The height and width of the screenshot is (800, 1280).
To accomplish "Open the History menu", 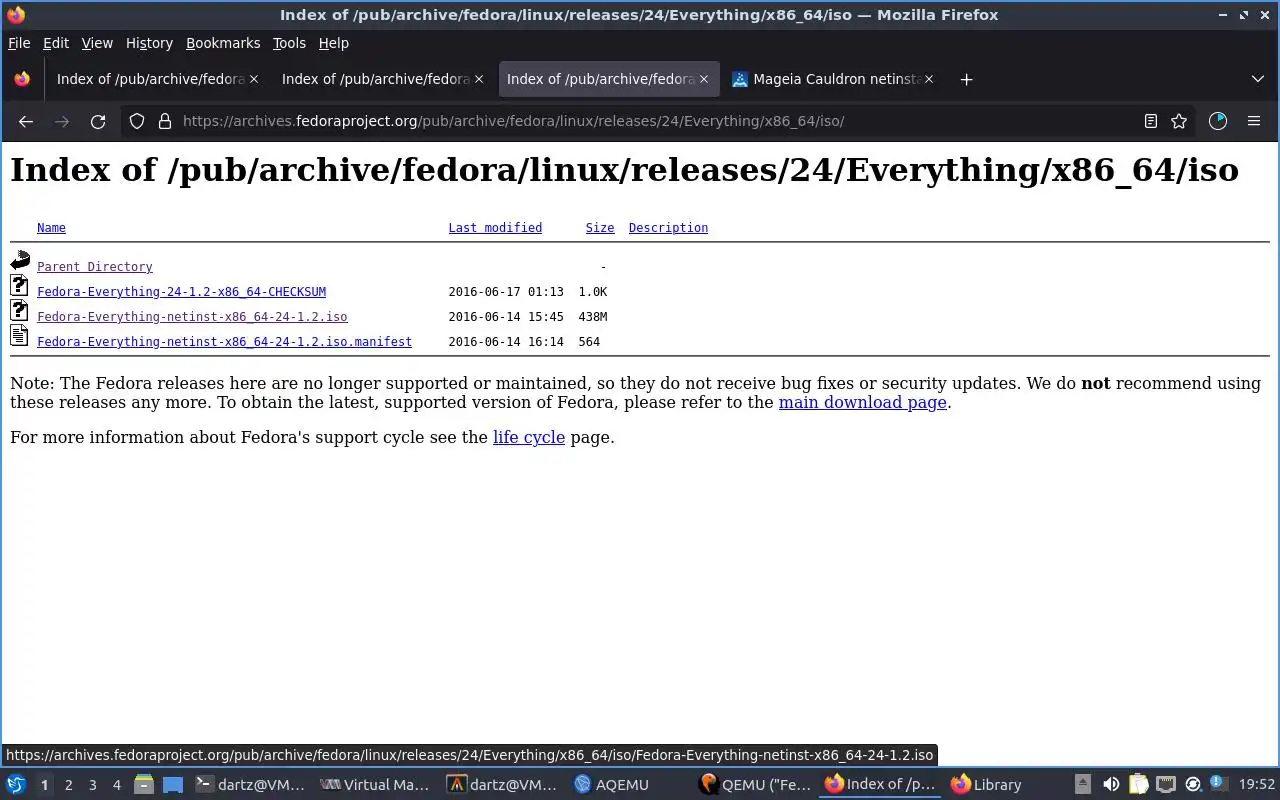I will (x=149, y=43).
